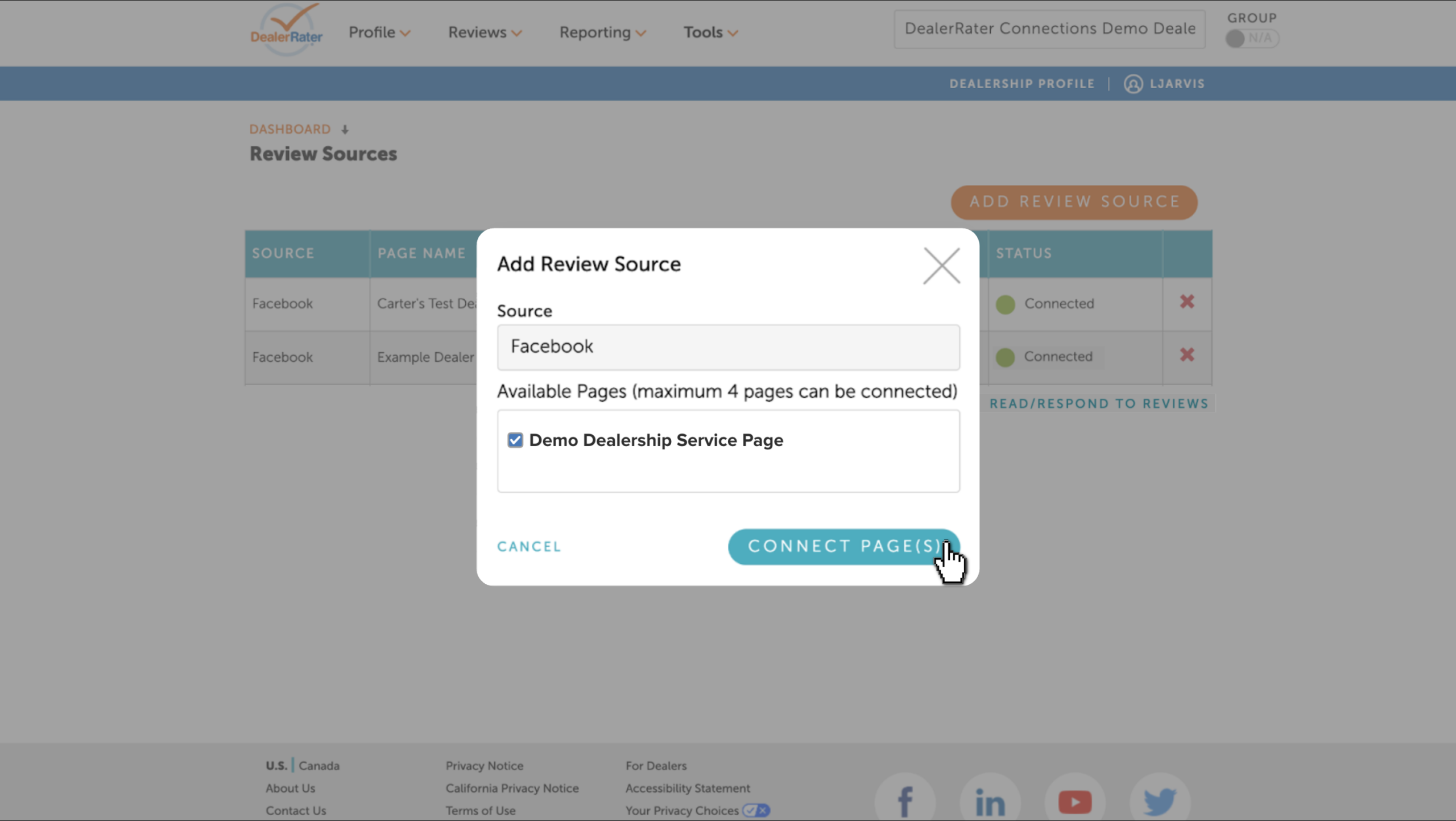Click the Cancel link in dialog
Screen dimensions: 1456x821
click(529, 547)
